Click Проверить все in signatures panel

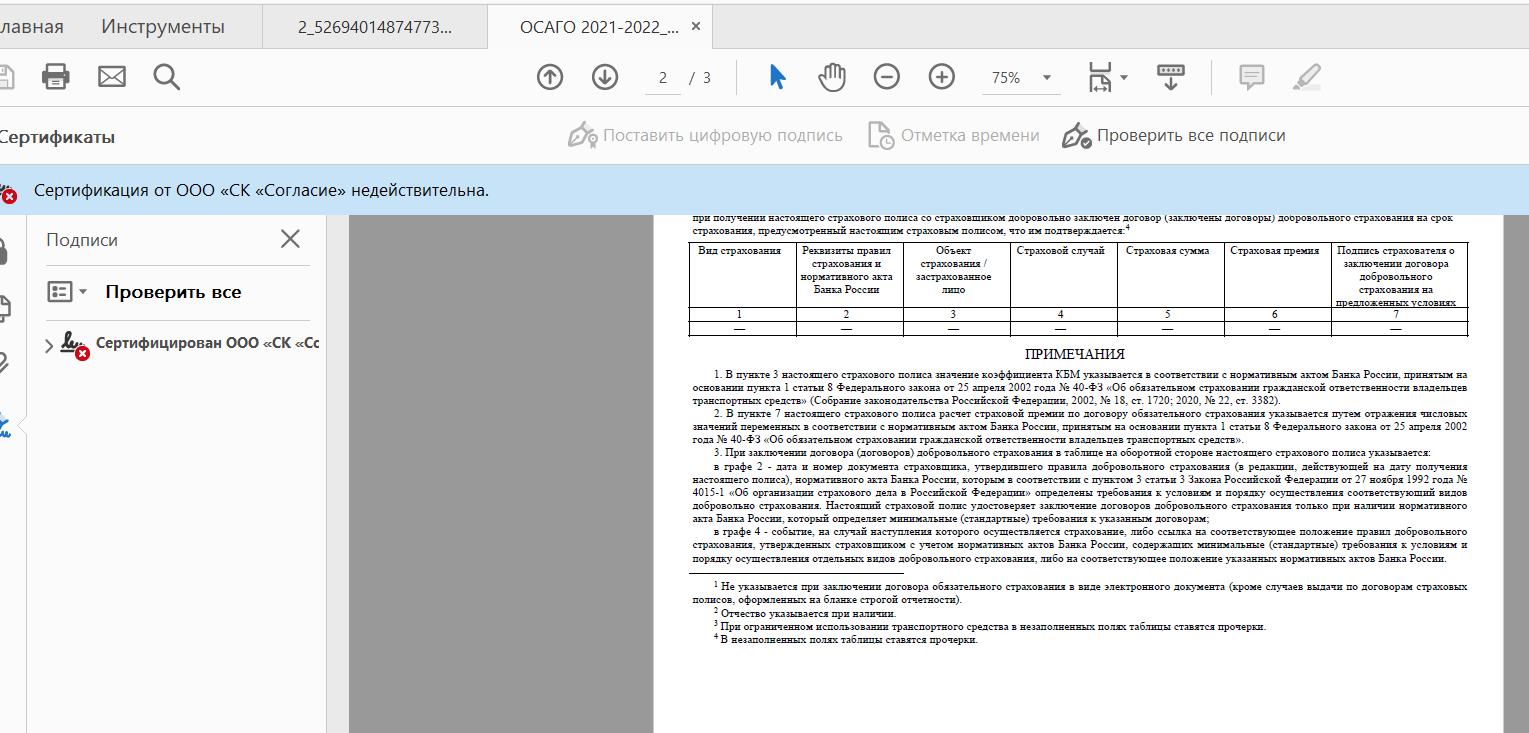pos(173,292)
